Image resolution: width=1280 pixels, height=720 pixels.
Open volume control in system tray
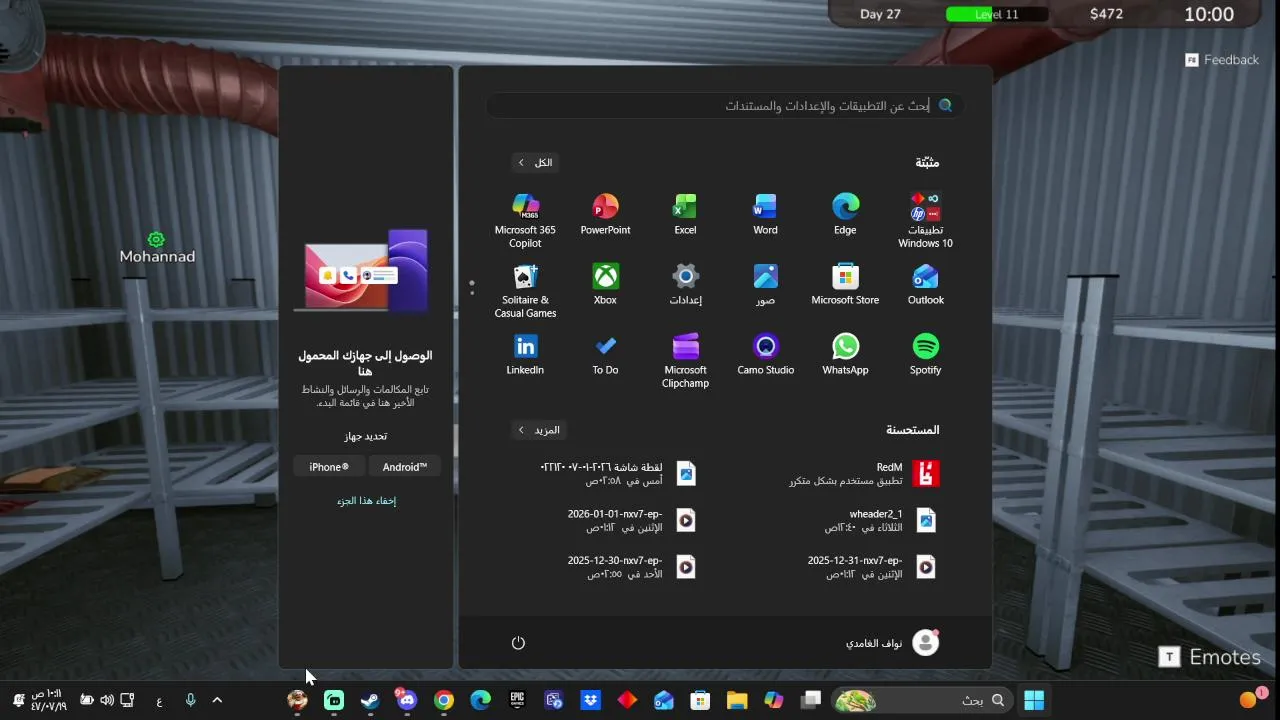point(107,700)
